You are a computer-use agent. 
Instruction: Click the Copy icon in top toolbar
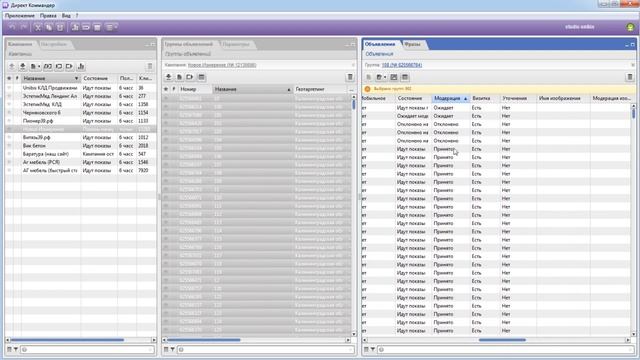coord(49,27)
